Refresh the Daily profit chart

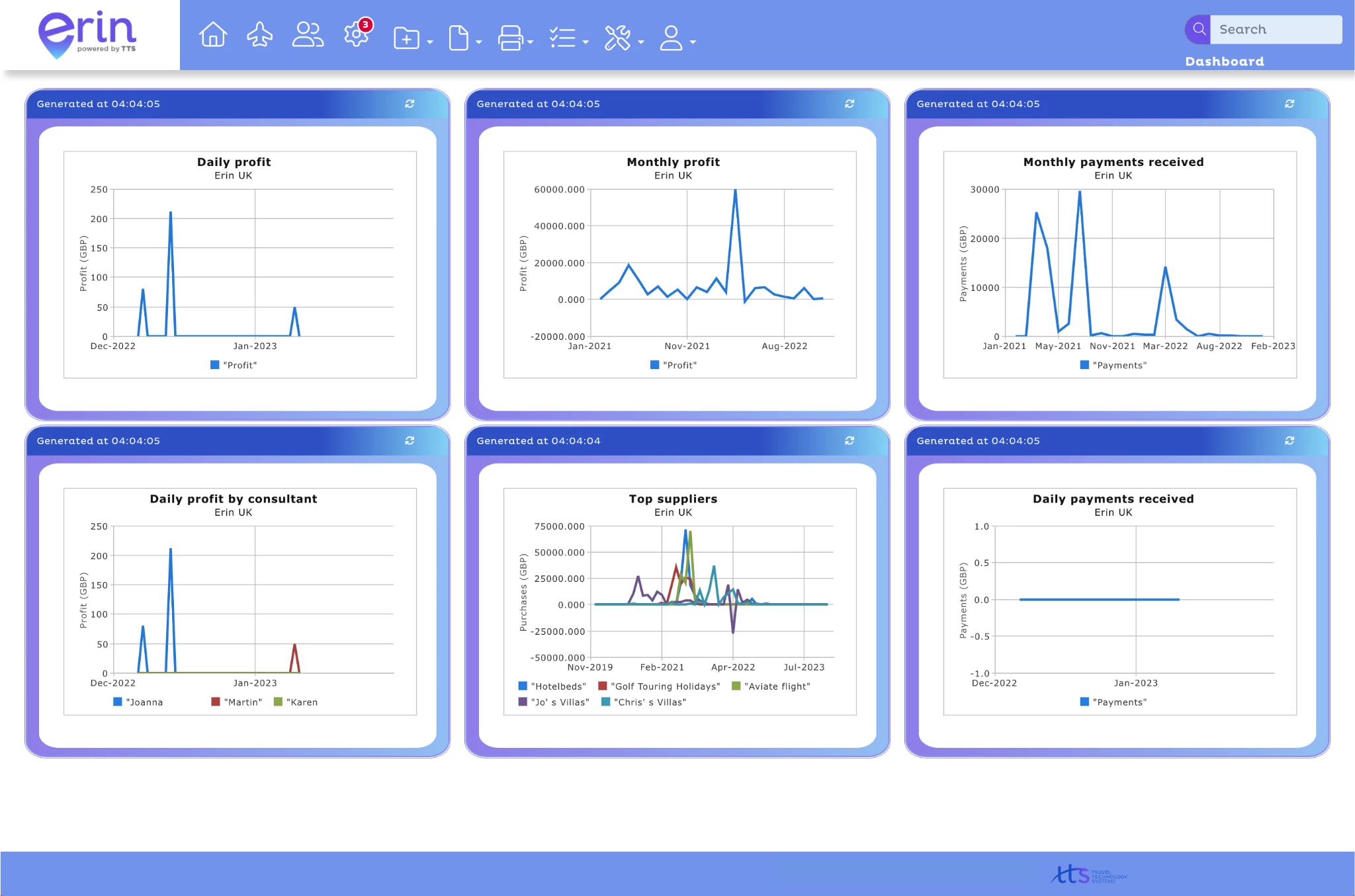tap(410, 104)
